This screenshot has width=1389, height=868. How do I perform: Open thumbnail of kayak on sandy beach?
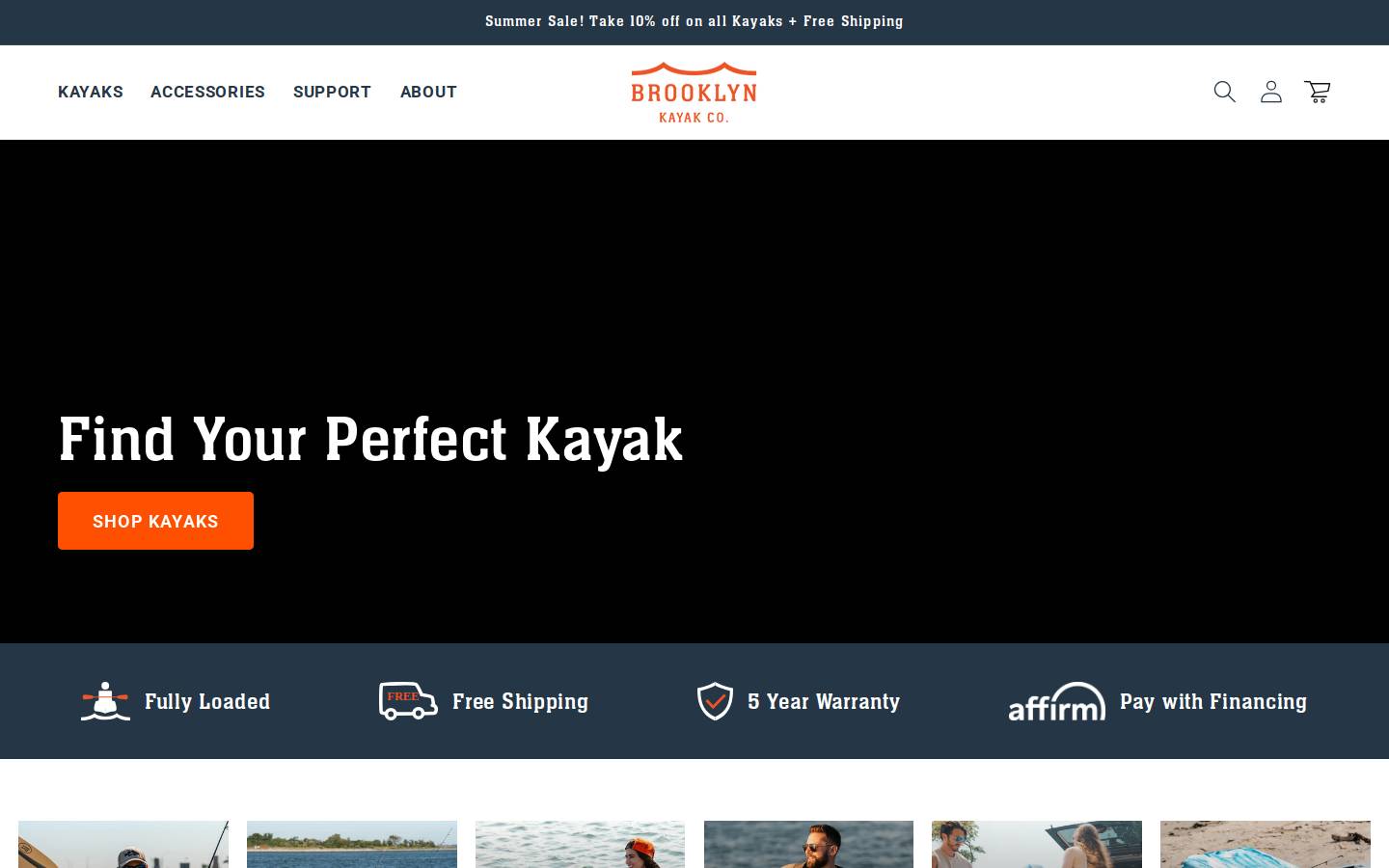tap(1266, 845)
